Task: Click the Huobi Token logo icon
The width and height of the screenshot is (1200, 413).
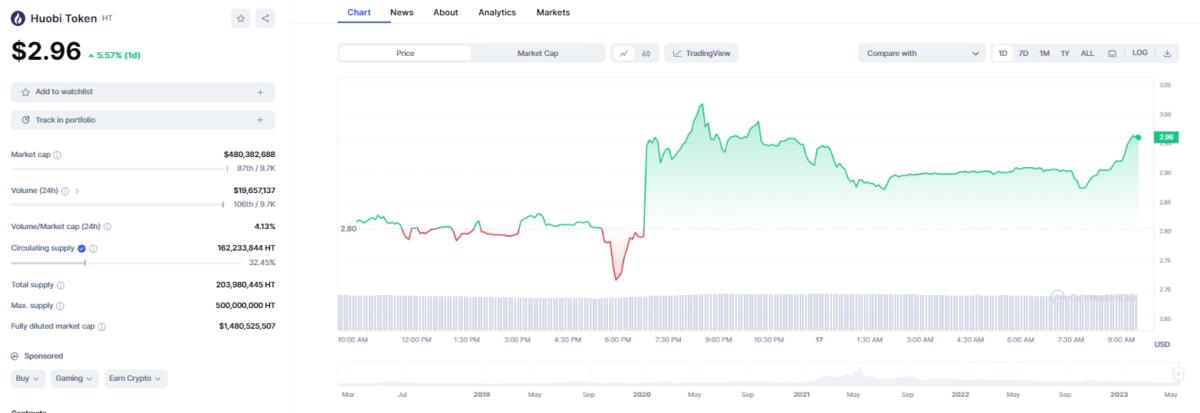Action: [x=18, y=18]
